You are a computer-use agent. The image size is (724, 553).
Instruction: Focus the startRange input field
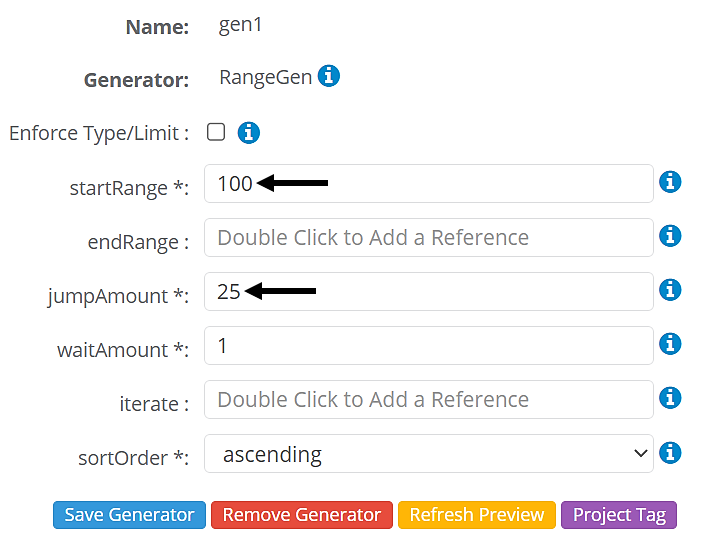click(x=450, y=184)
